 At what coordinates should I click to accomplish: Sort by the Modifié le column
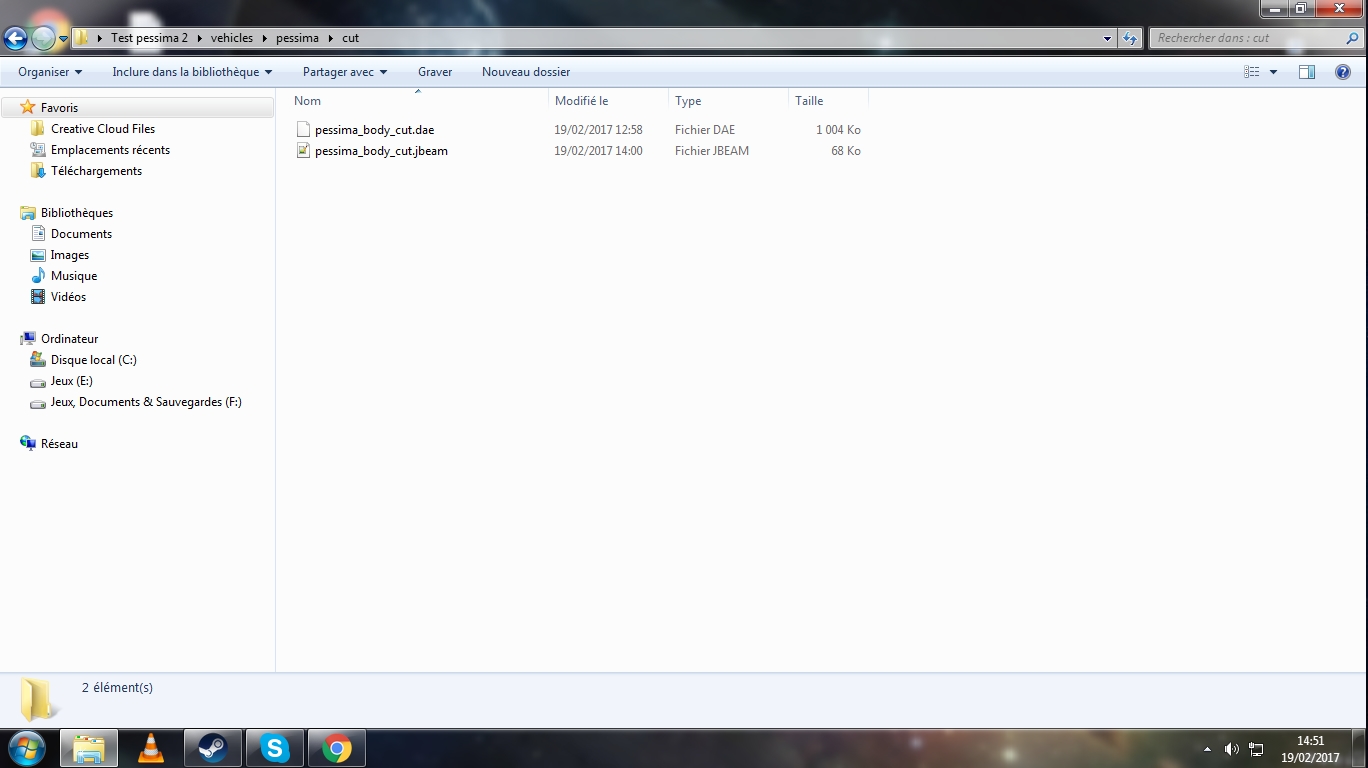608,101
